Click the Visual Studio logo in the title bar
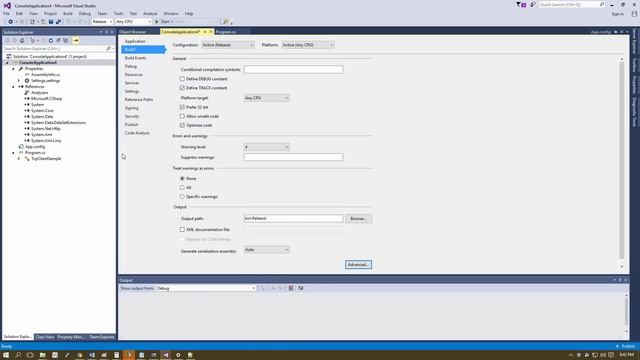640x360 pixels. click(x=7, y=5)
